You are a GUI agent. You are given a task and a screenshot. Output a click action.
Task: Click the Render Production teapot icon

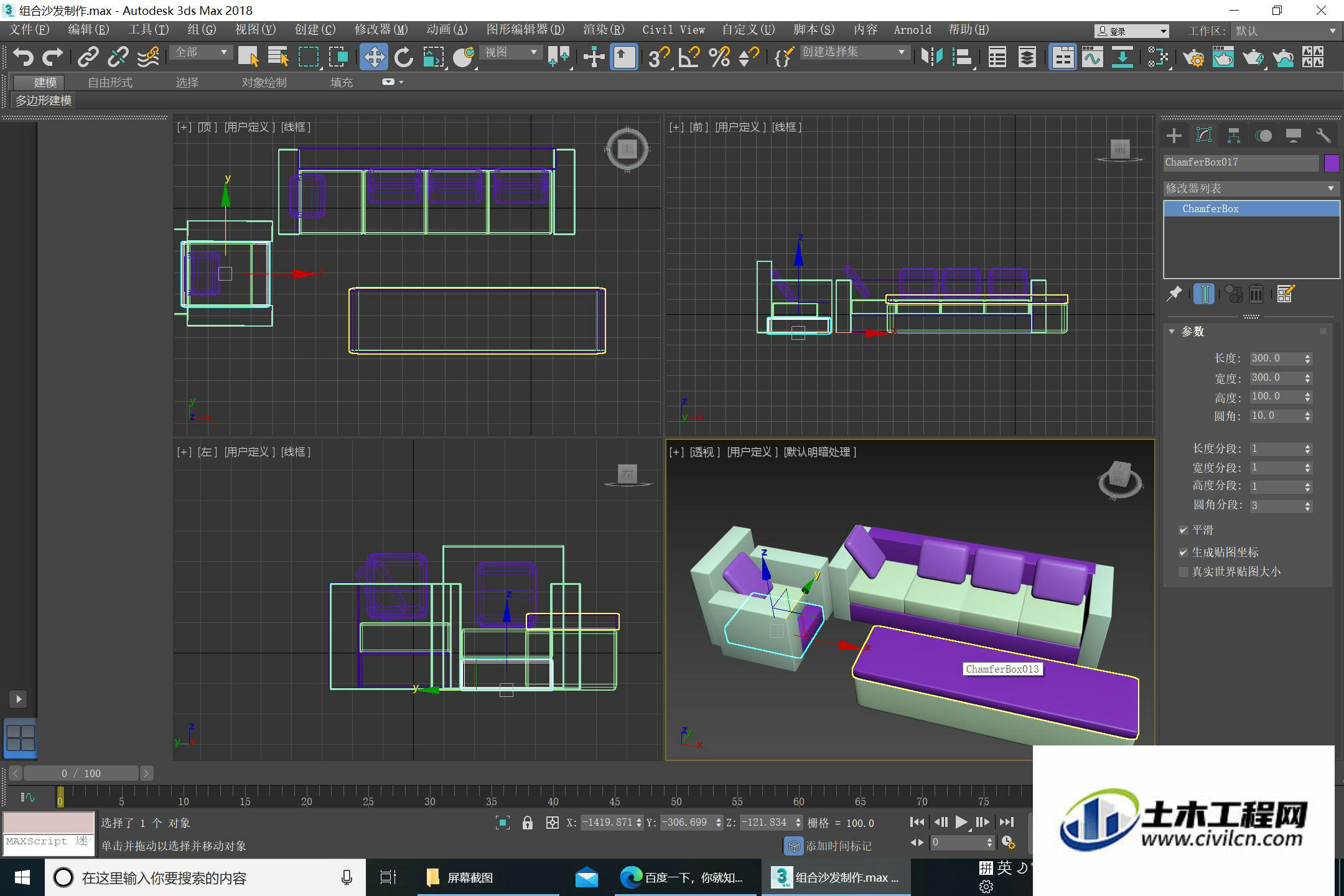1253,57
